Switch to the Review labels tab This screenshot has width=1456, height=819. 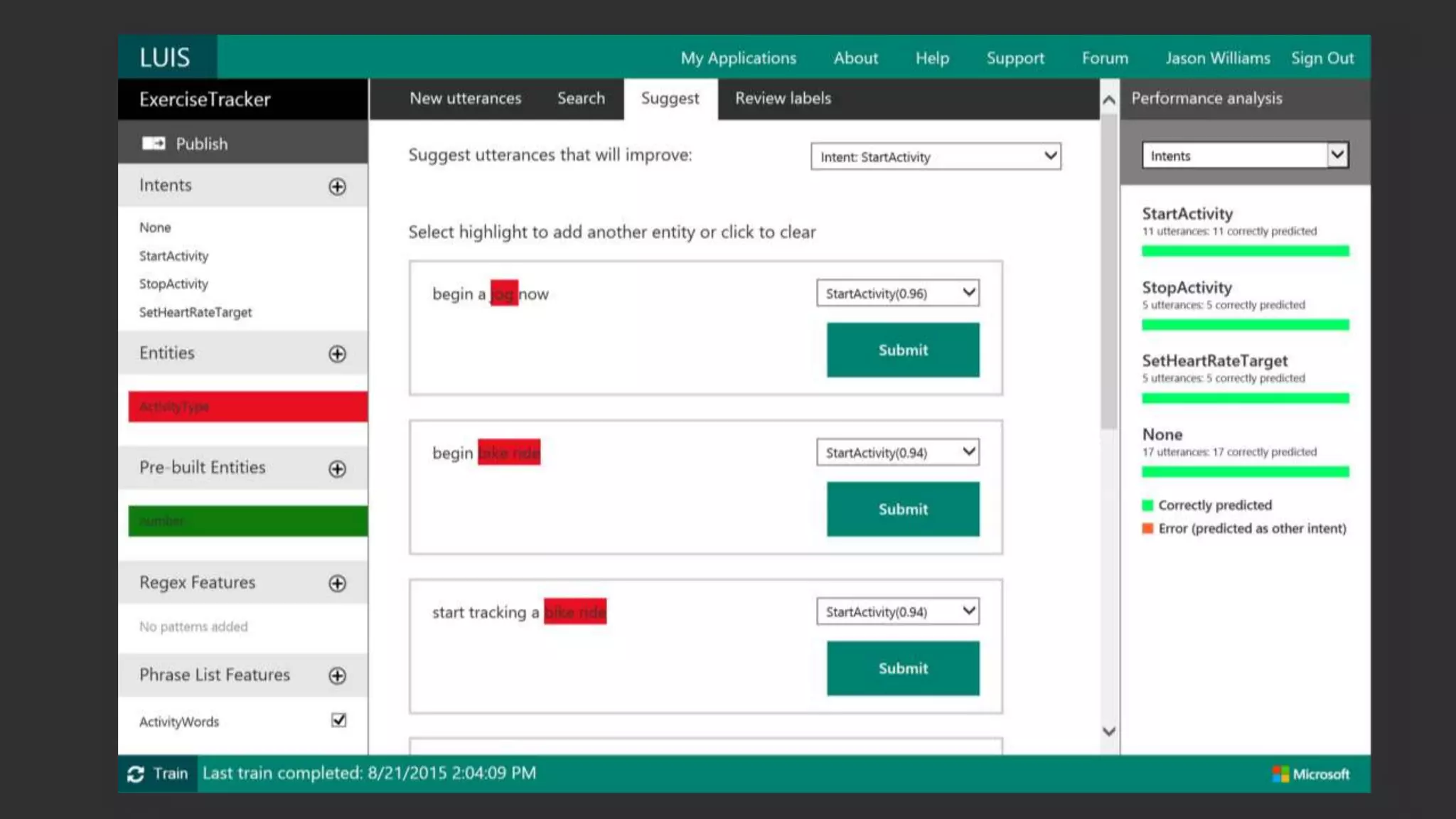783,99
